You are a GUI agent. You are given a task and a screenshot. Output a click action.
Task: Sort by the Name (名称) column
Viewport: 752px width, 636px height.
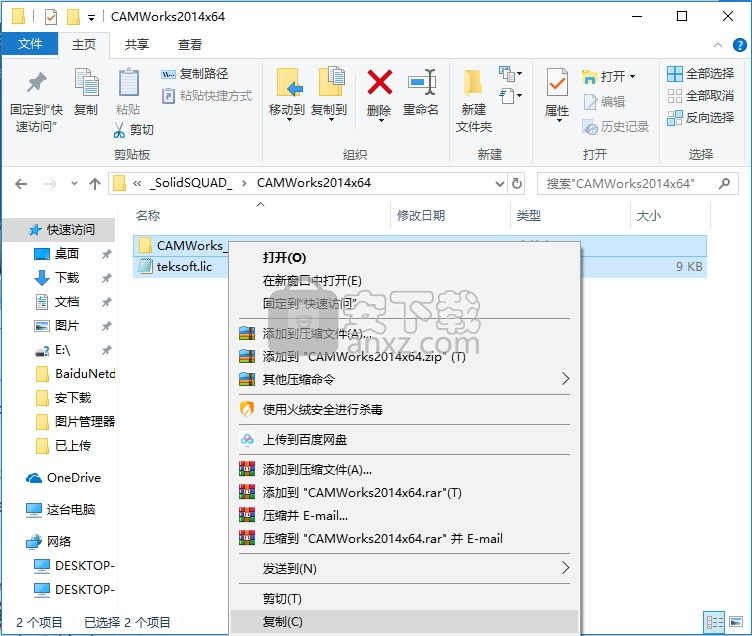(148, 215)
